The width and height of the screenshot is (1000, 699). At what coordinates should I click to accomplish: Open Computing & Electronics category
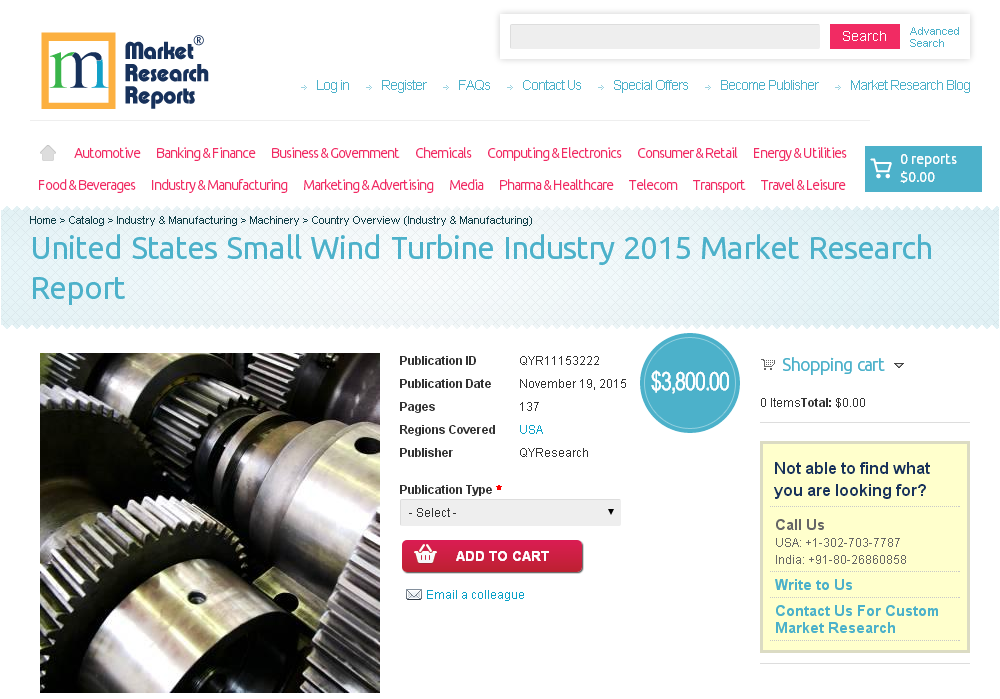[x=554, y=153]
